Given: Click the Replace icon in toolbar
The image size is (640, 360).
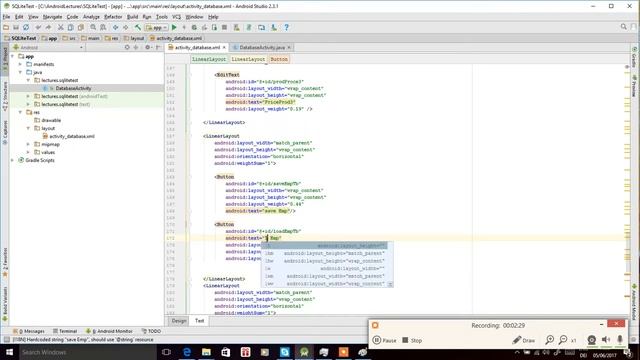Looking at the screenshot, I should pos(103,27).
